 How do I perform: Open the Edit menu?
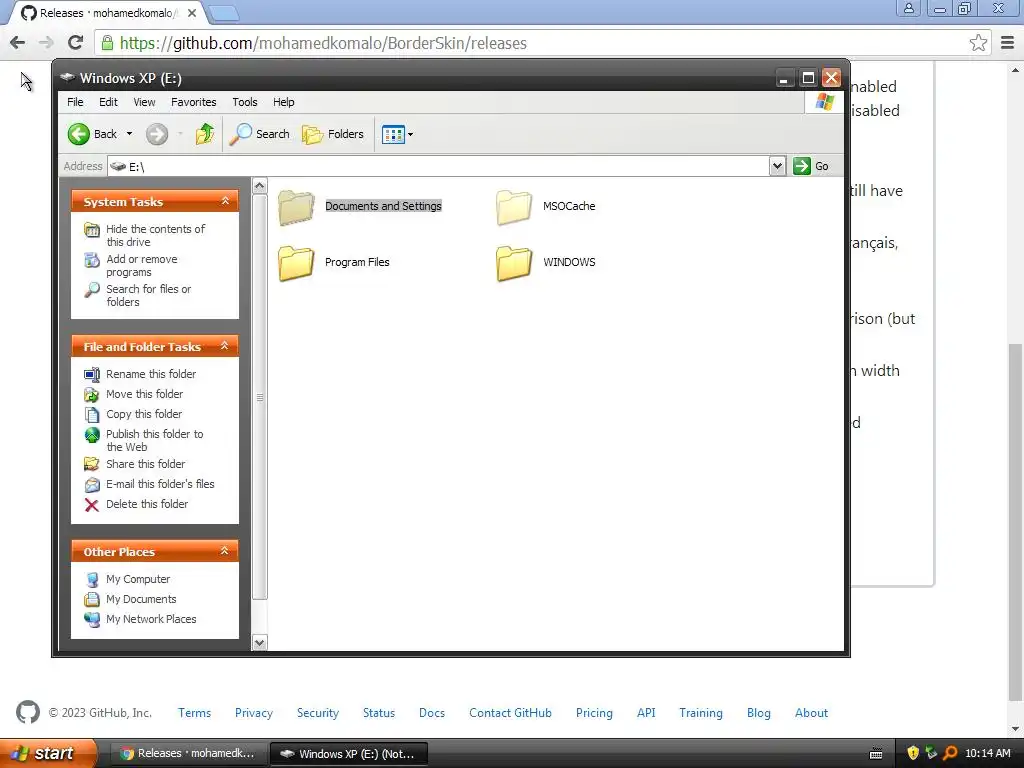point(108,102)
